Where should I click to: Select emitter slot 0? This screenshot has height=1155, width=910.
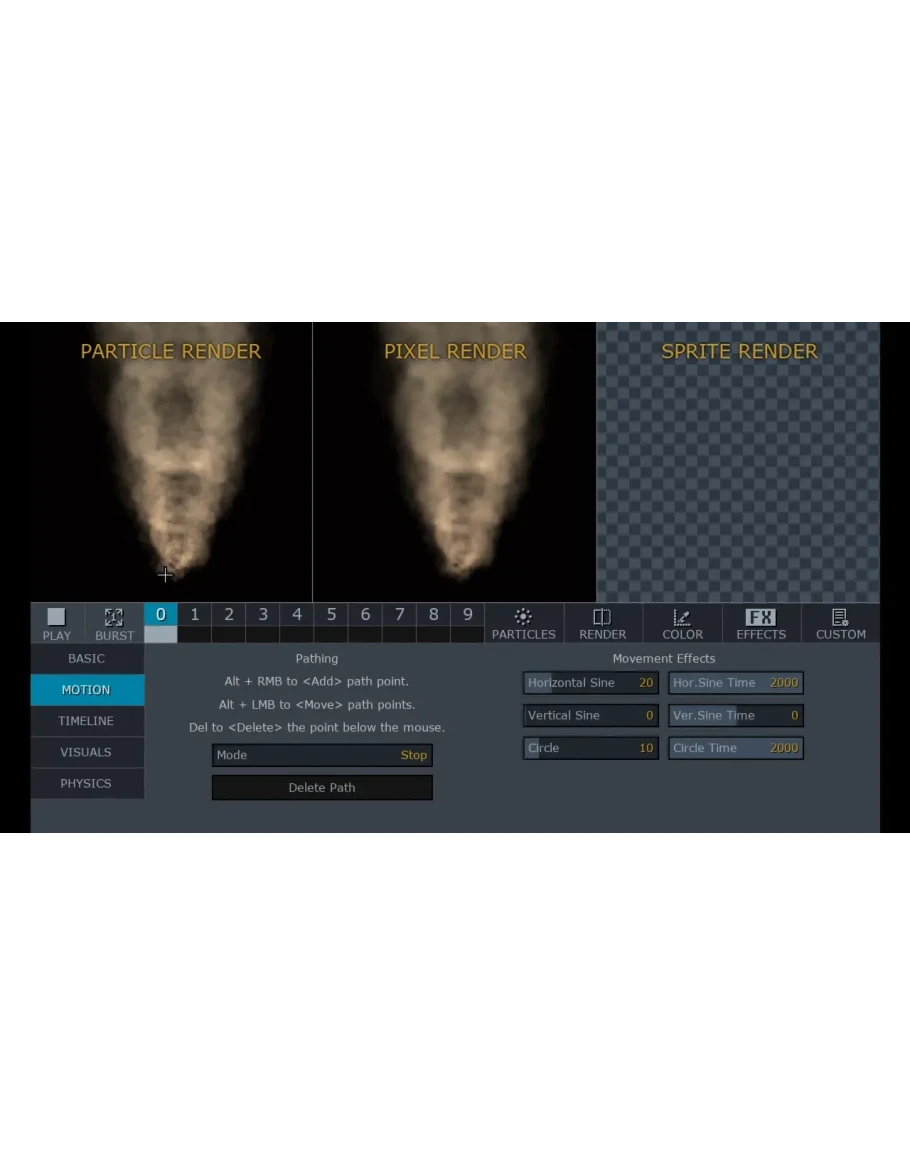point(160,615)
